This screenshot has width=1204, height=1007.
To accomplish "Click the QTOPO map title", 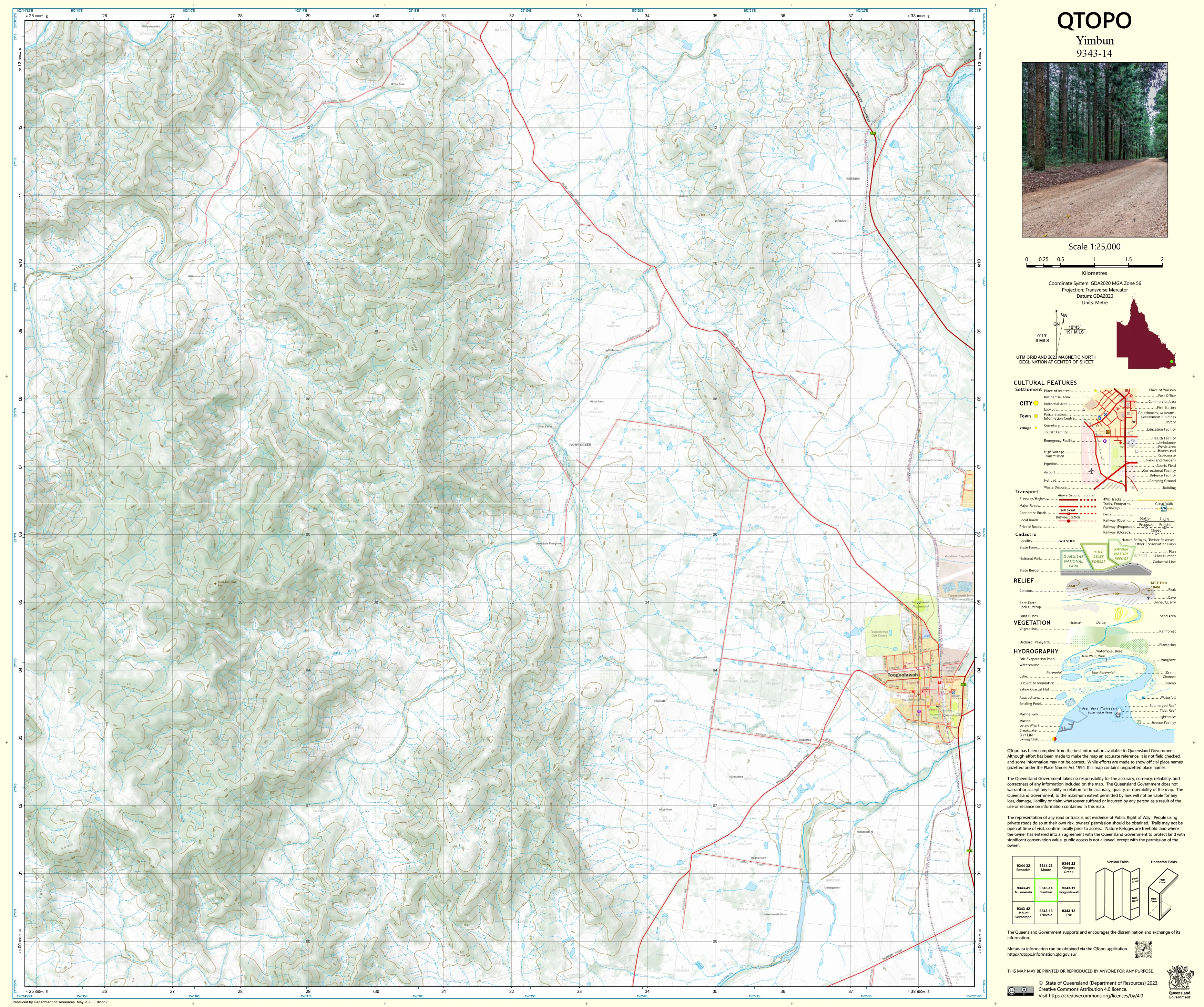I will tap(1094, 21).
